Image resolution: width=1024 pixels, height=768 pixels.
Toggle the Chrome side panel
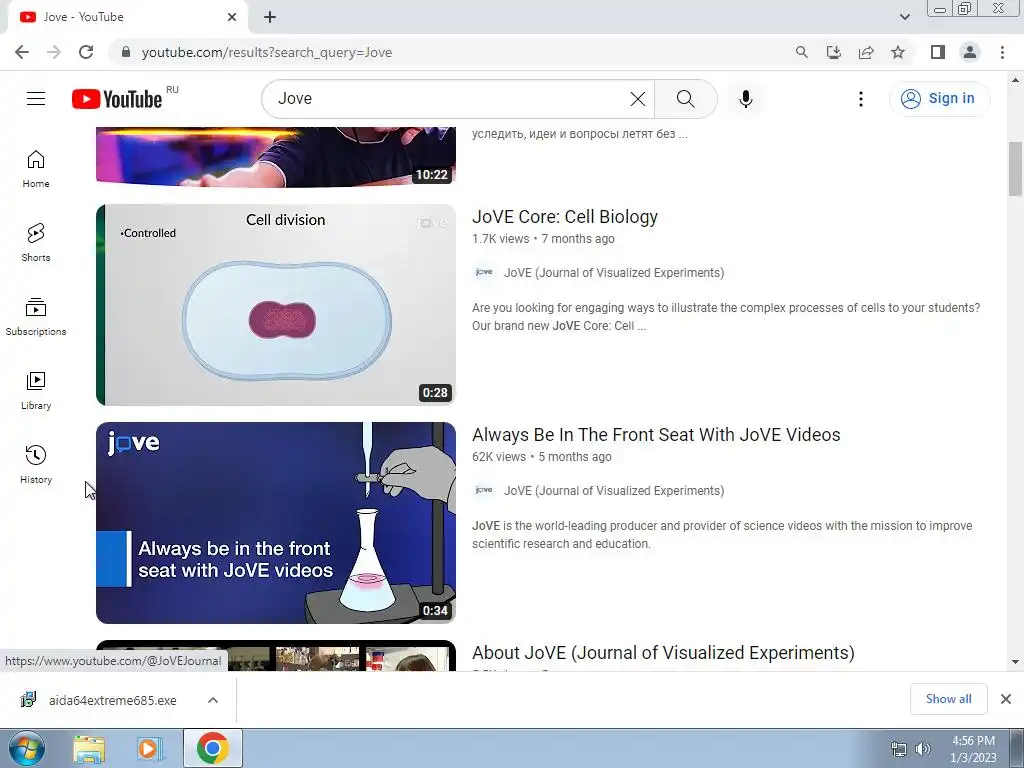click(x=938, y=52)
